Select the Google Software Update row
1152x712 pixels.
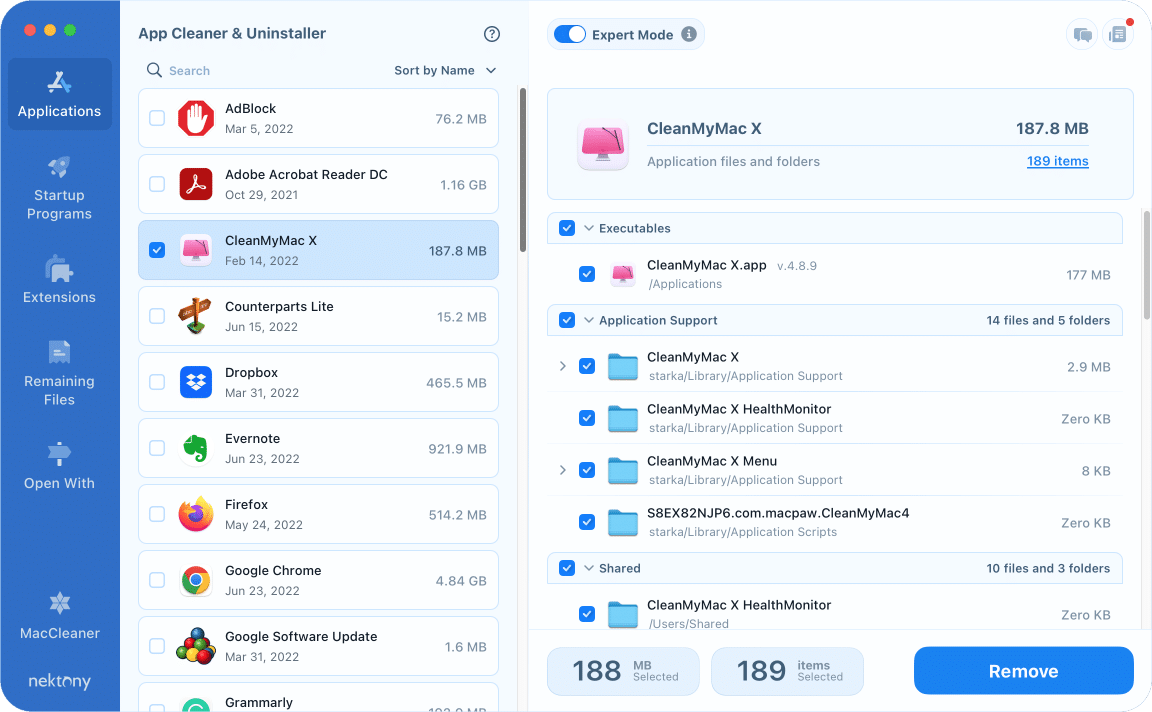318,647
